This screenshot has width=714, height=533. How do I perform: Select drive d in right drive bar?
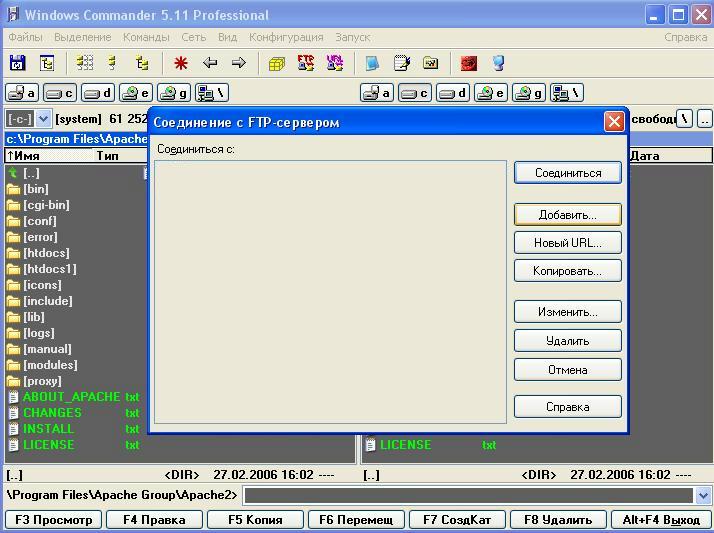[x=453, y=93]
